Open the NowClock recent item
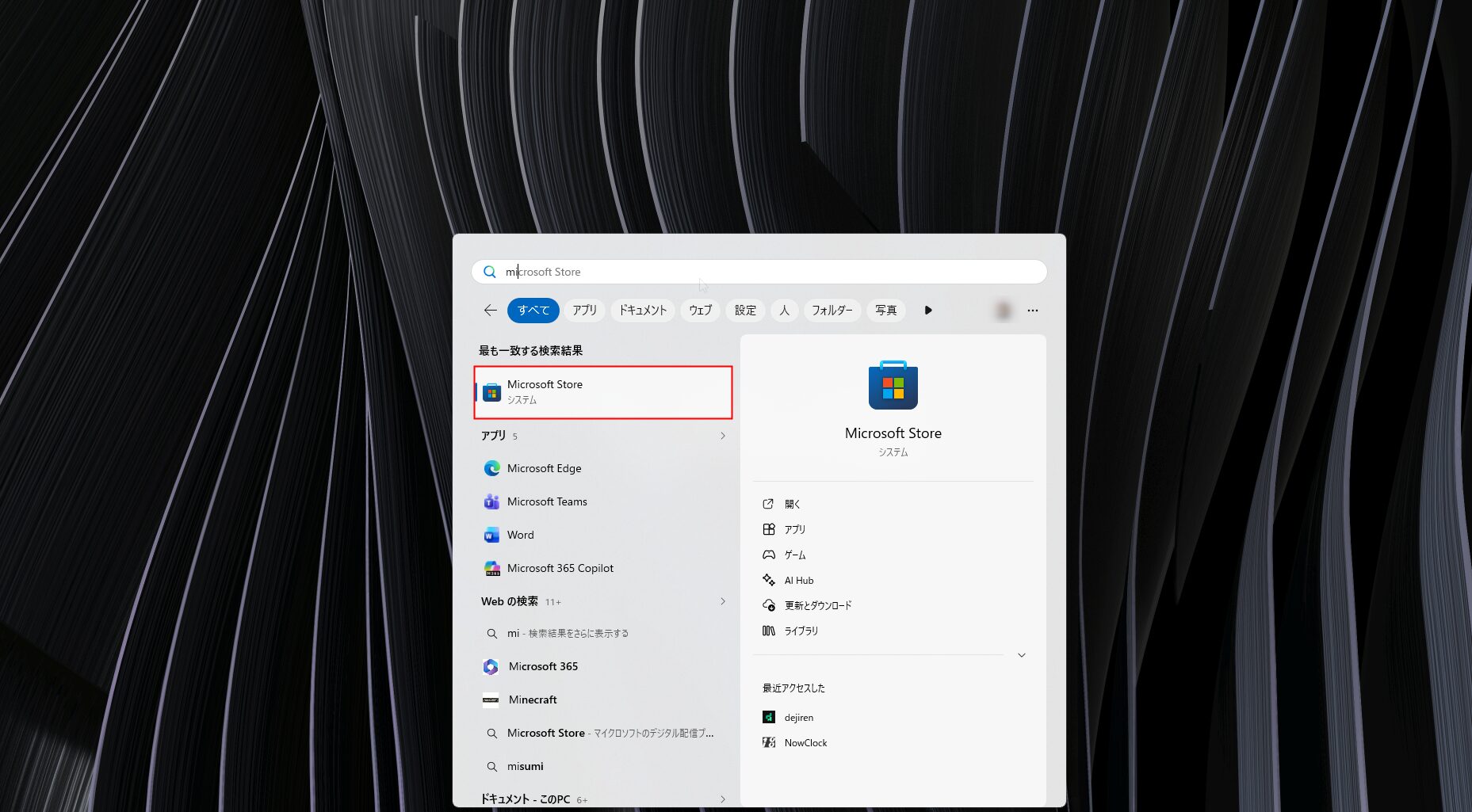Screen dimensions: 1472x812 click(805, 742)
